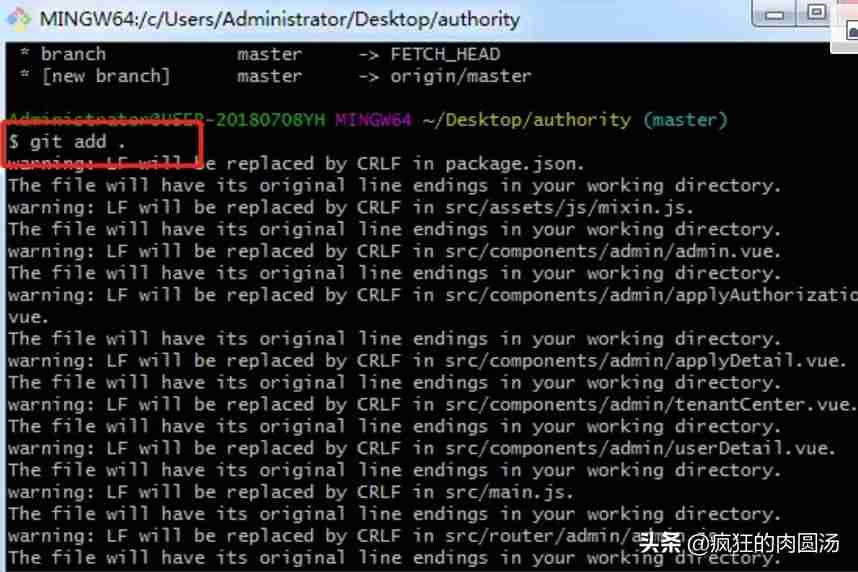Click the [new branch] label

(106, 76)
